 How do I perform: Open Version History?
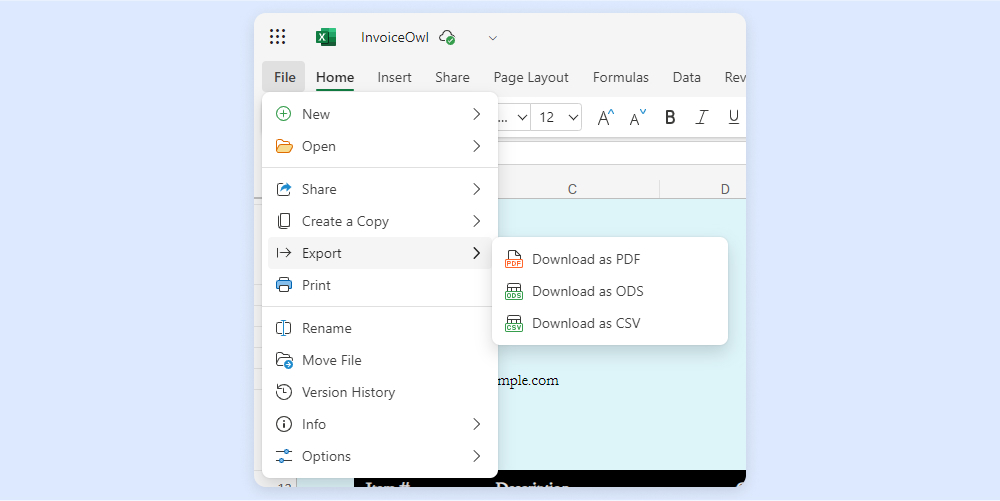(x=348, y=392)
